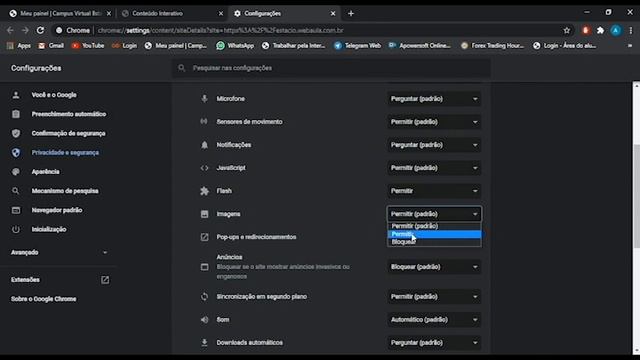
Task: Open the Som permission dropdown
Action: tap(434, 320)
